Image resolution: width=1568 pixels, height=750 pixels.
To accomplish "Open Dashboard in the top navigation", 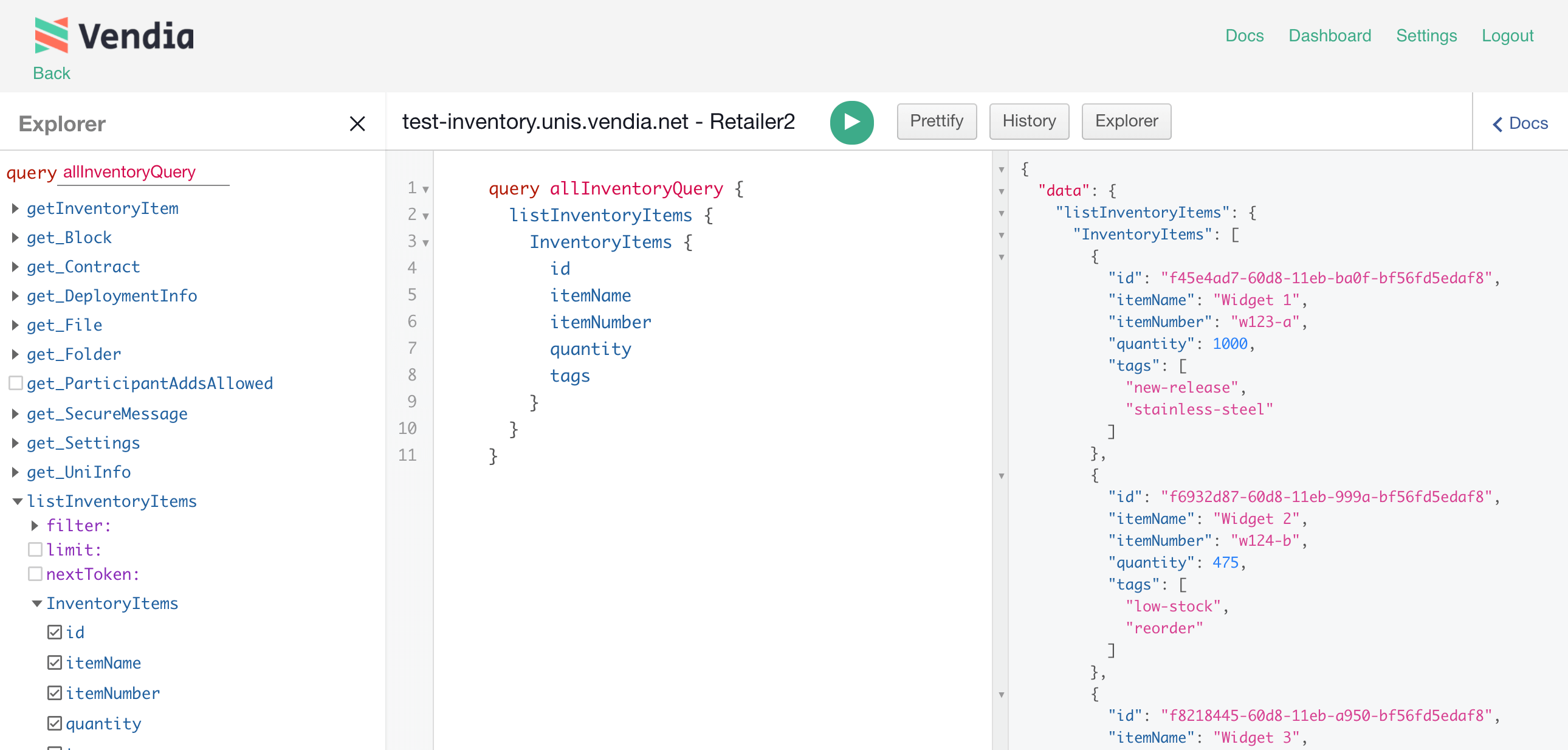I will click(1329, 35).
